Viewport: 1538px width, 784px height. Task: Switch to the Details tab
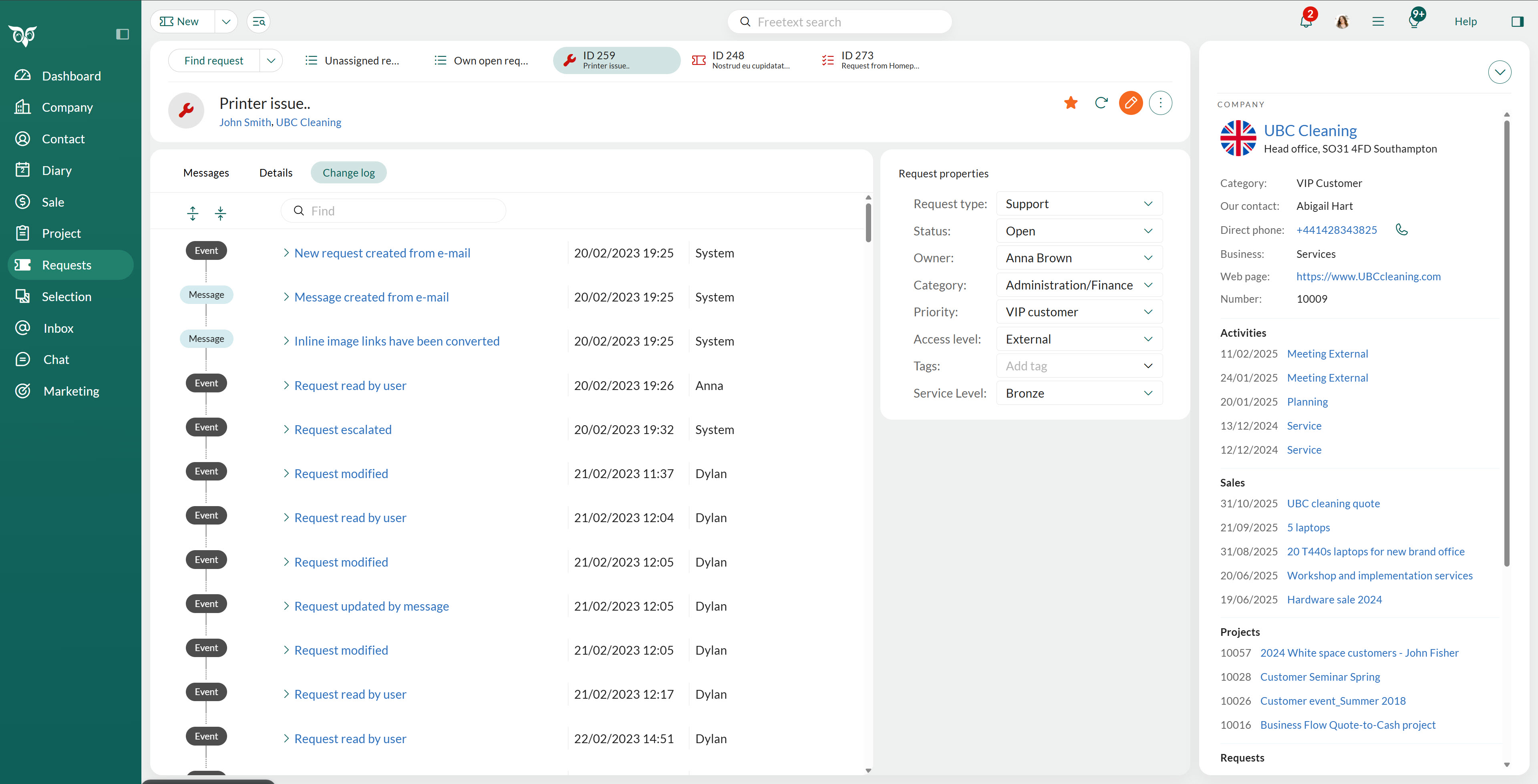pyautogui.click(x=276, y=173)
